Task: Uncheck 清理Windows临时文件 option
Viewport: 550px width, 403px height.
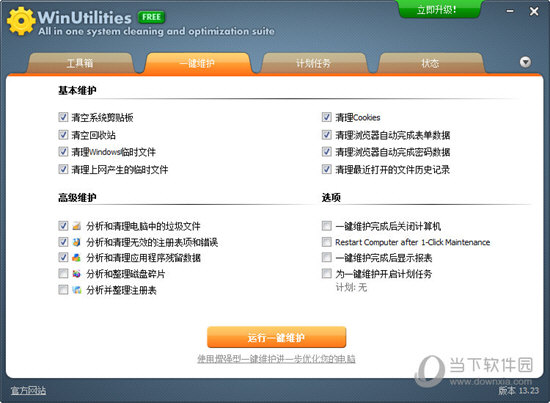Action: (63, 152)
